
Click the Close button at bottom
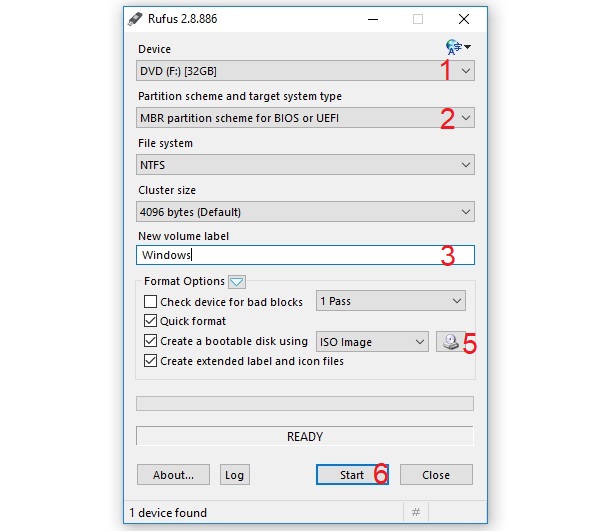click(x=436, y=475)
